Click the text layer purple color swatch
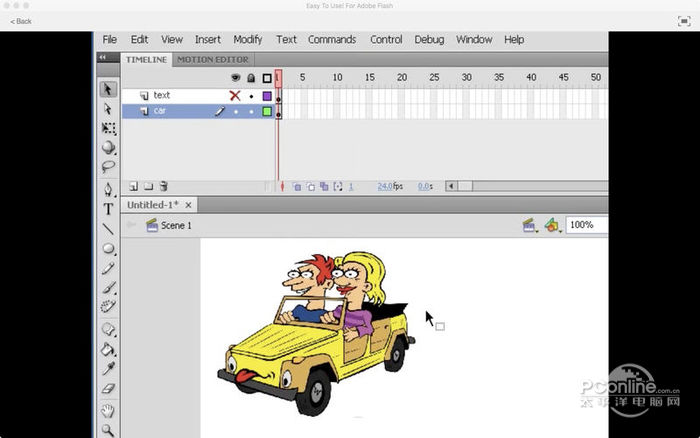This screenshot has width=700, height=438. (267, 96)
